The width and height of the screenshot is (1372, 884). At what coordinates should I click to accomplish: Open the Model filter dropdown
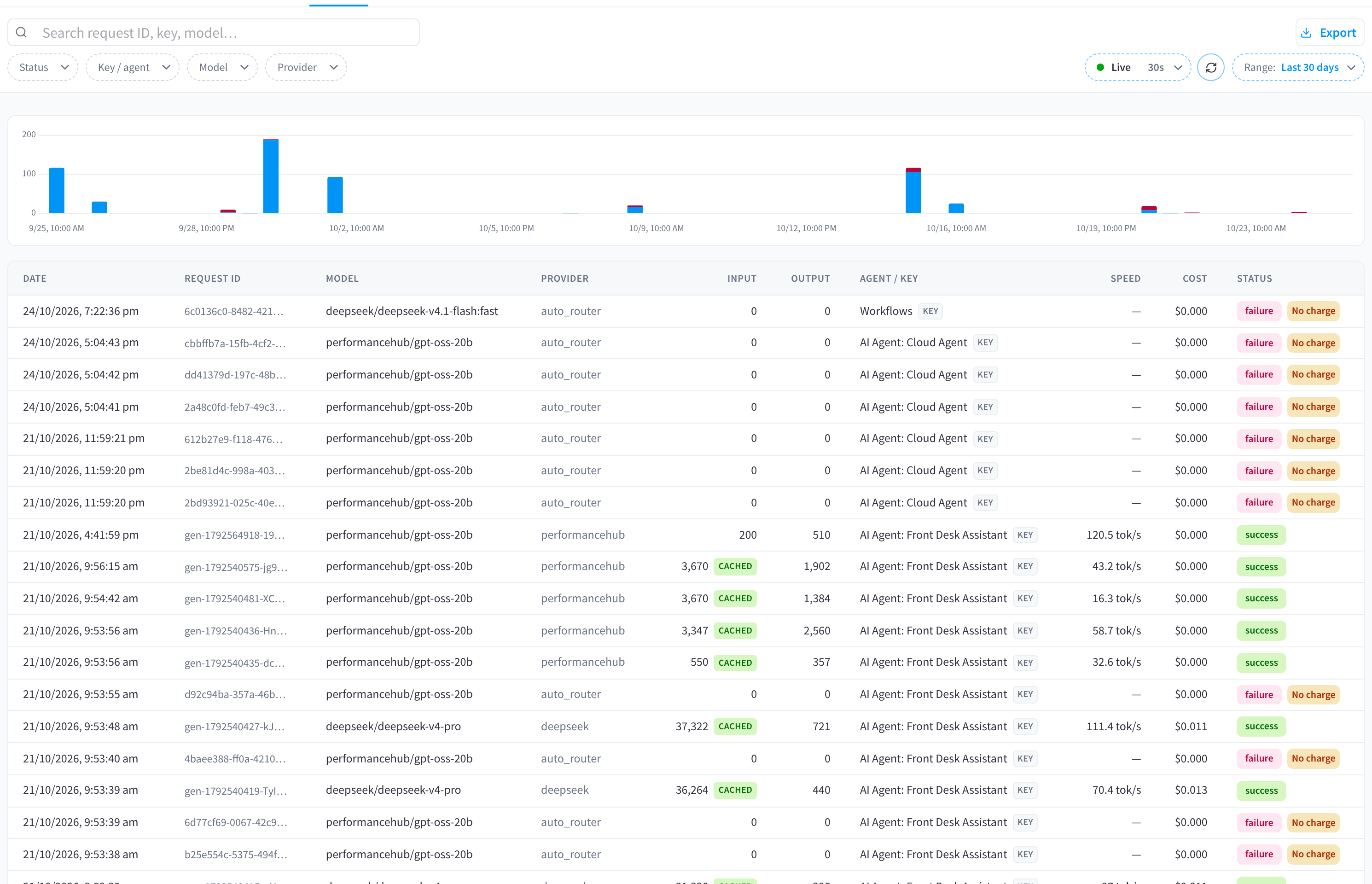(x=222, y=67)
